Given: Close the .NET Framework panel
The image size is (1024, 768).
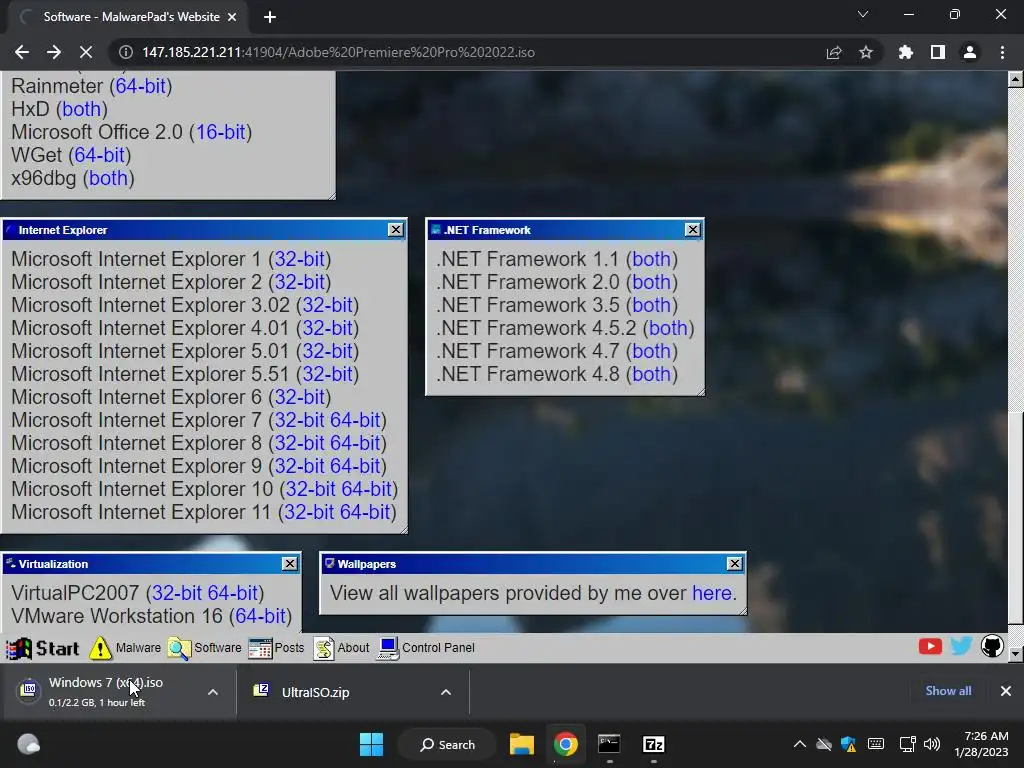Looking at the screenshot, I should (692, 230).
